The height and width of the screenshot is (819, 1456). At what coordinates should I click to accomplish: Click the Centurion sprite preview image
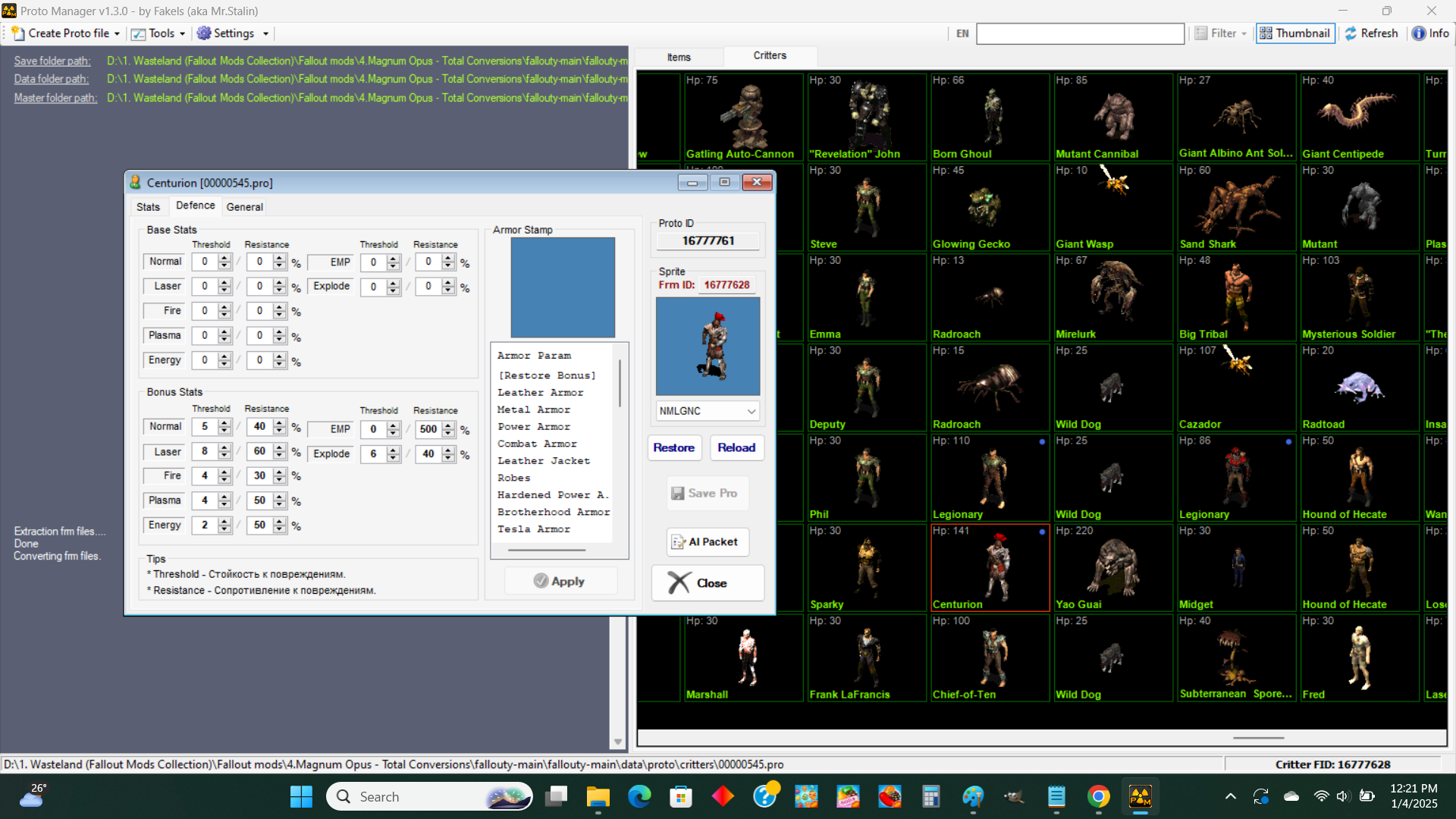tap(708, 347)
